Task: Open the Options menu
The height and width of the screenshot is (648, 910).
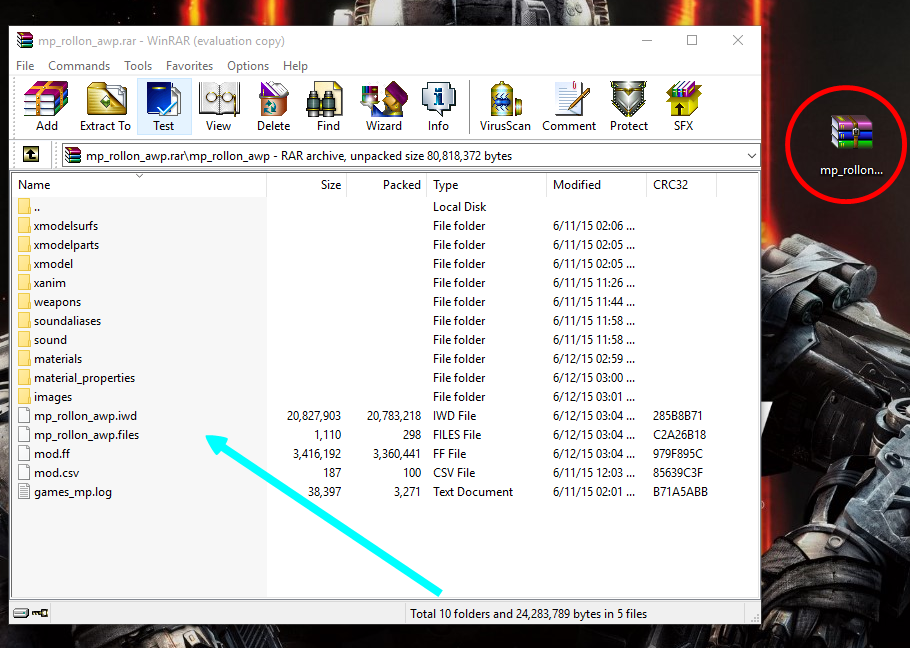Action: tap(248, 66)
